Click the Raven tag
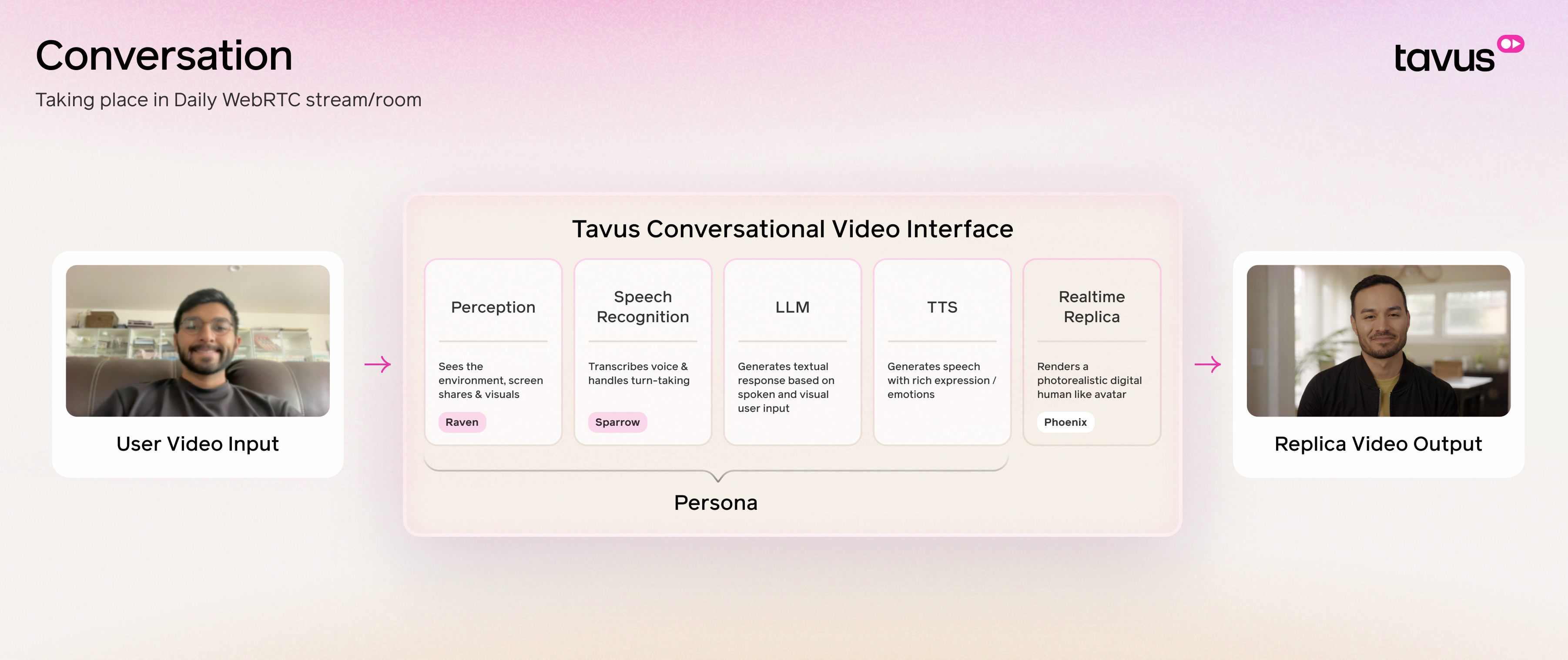Screen dimensions: 1568x660 [x=462, y=422]
